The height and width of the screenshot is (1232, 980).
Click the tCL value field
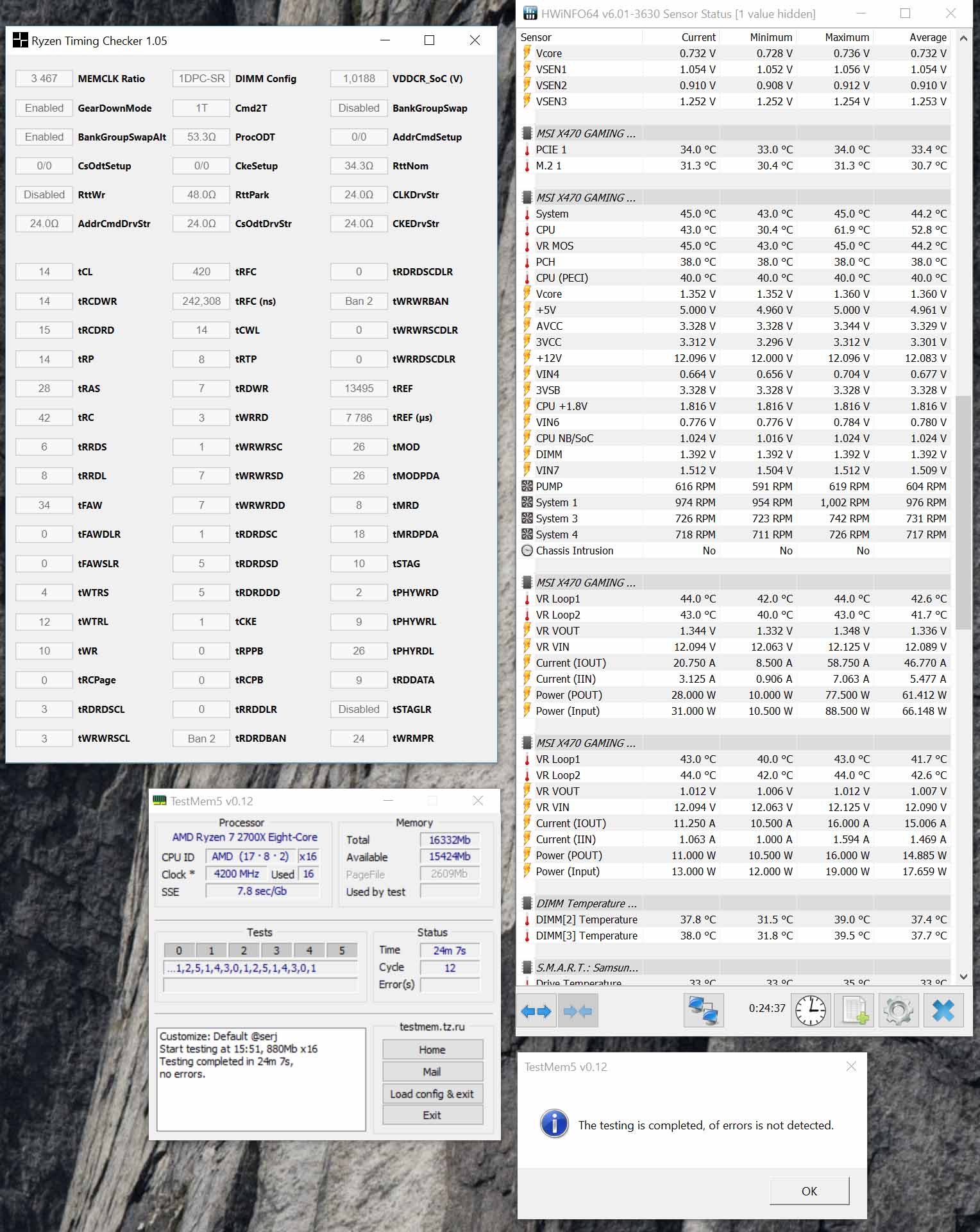(x=44, y=271)
